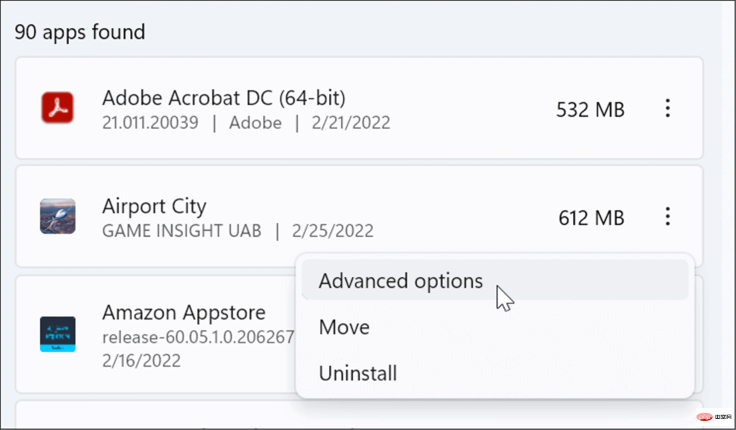
Task: Click the Amazon Appstore app icon
Action: tap(57, 334)
